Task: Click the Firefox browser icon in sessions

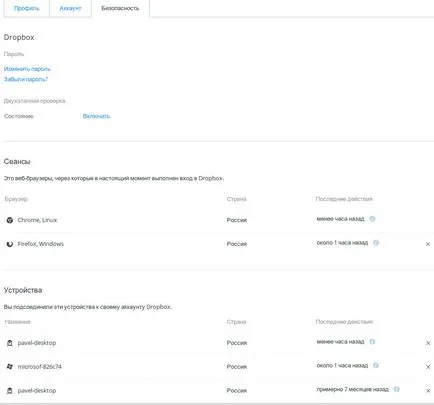Action: [x=10, y=244]
